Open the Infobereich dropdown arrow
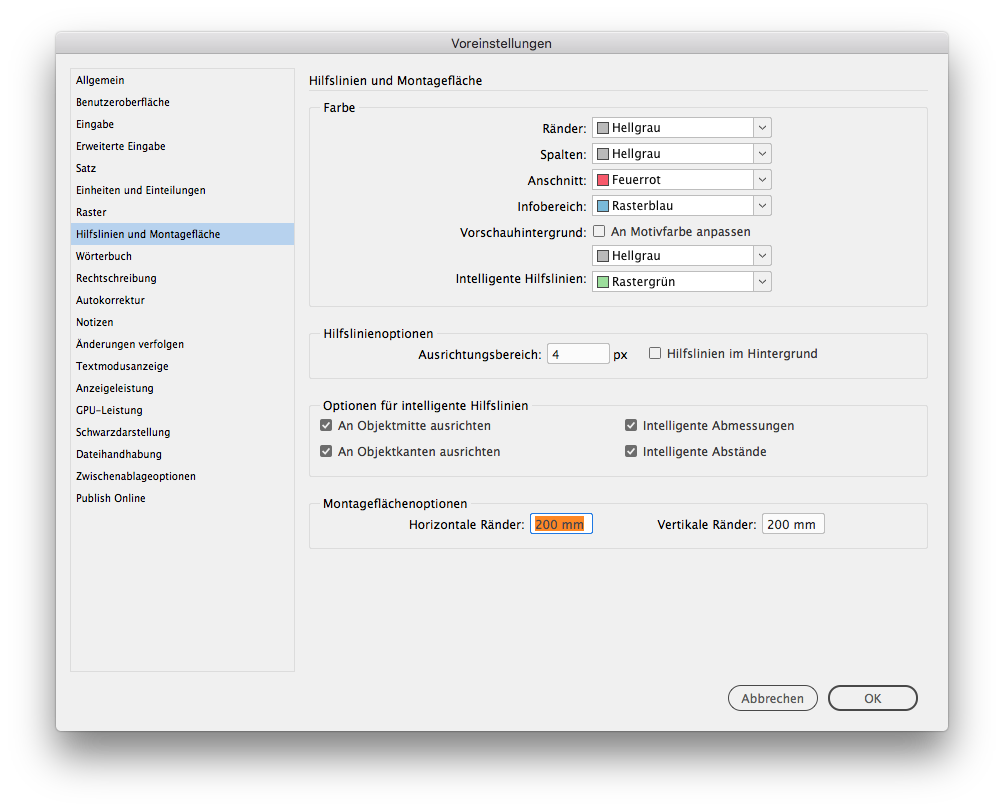This screenshot has height=811, width=1004. (x=762, y=206)
